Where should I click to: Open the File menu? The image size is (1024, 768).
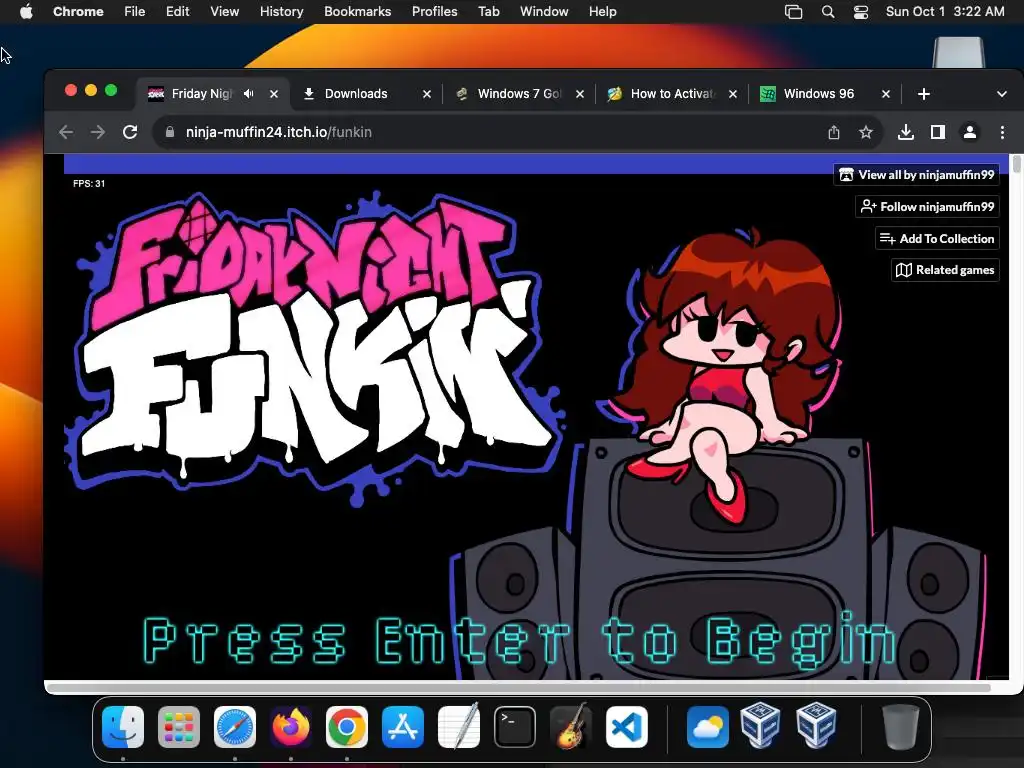click(x=135, y=12)
